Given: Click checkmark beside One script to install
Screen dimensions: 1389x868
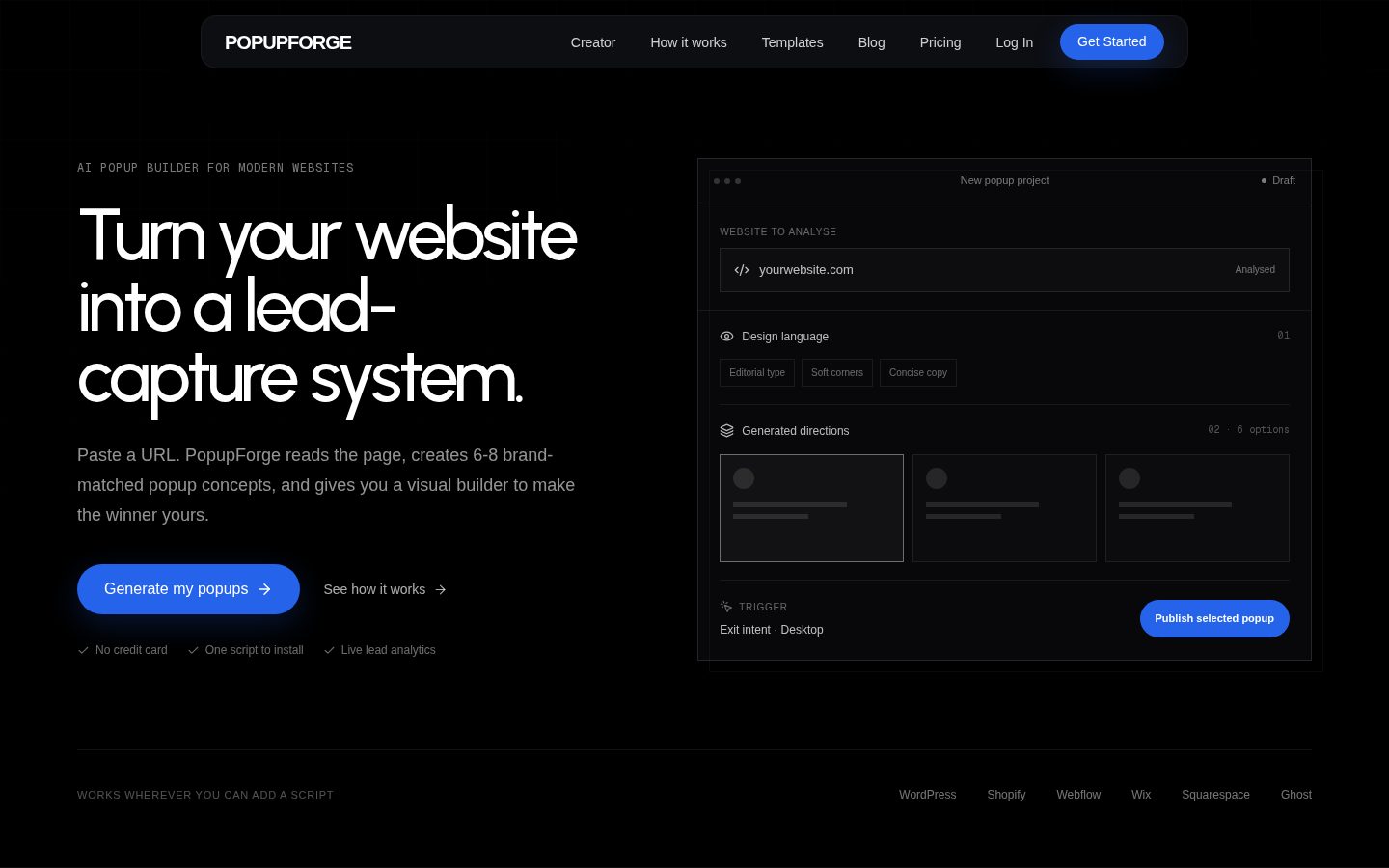Looking at the screenshot, I should [x=193, y=650].
